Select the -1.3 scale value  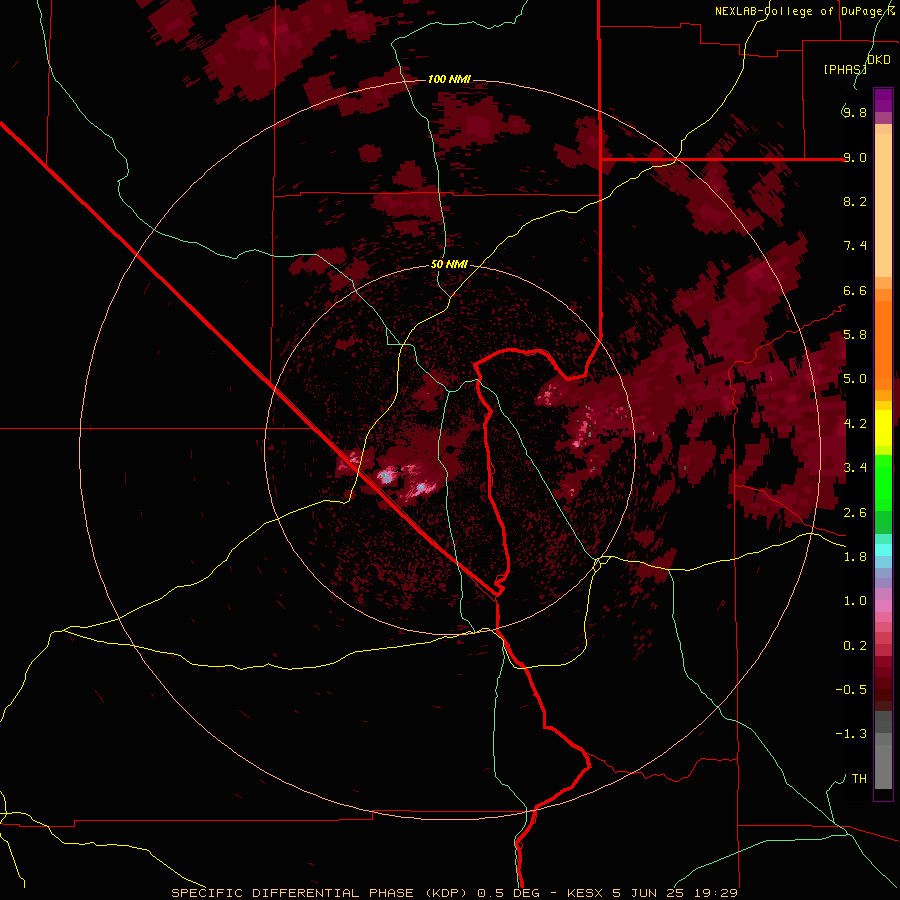coord(851,734)
